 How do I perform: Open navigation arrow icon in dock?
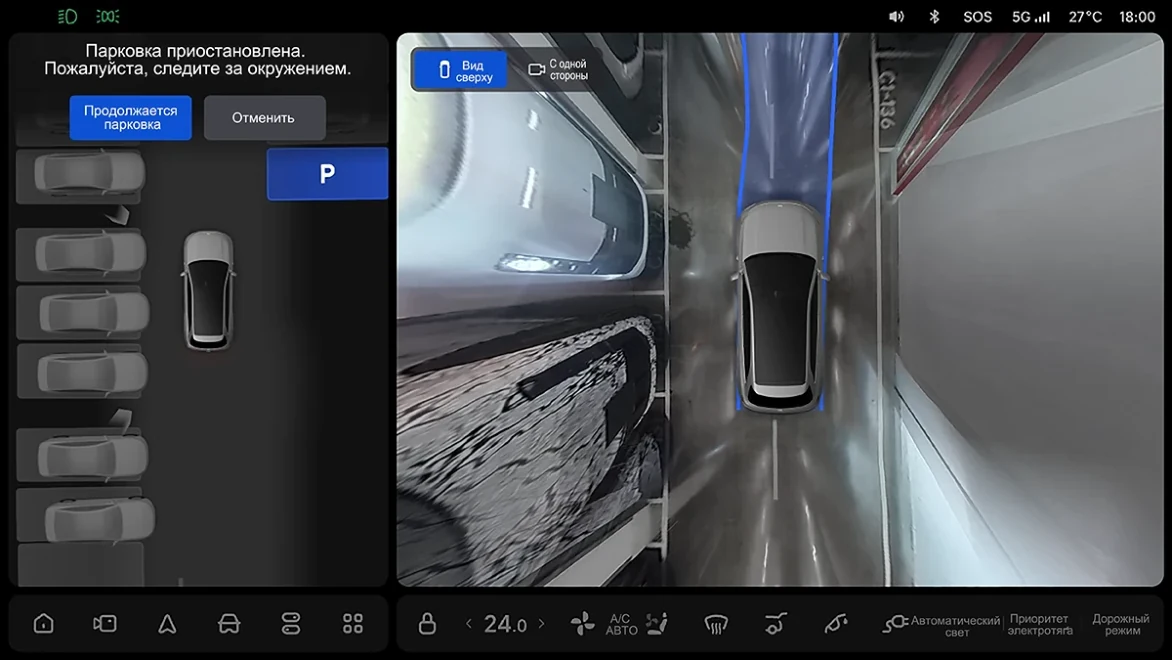(x=167, y=623)
